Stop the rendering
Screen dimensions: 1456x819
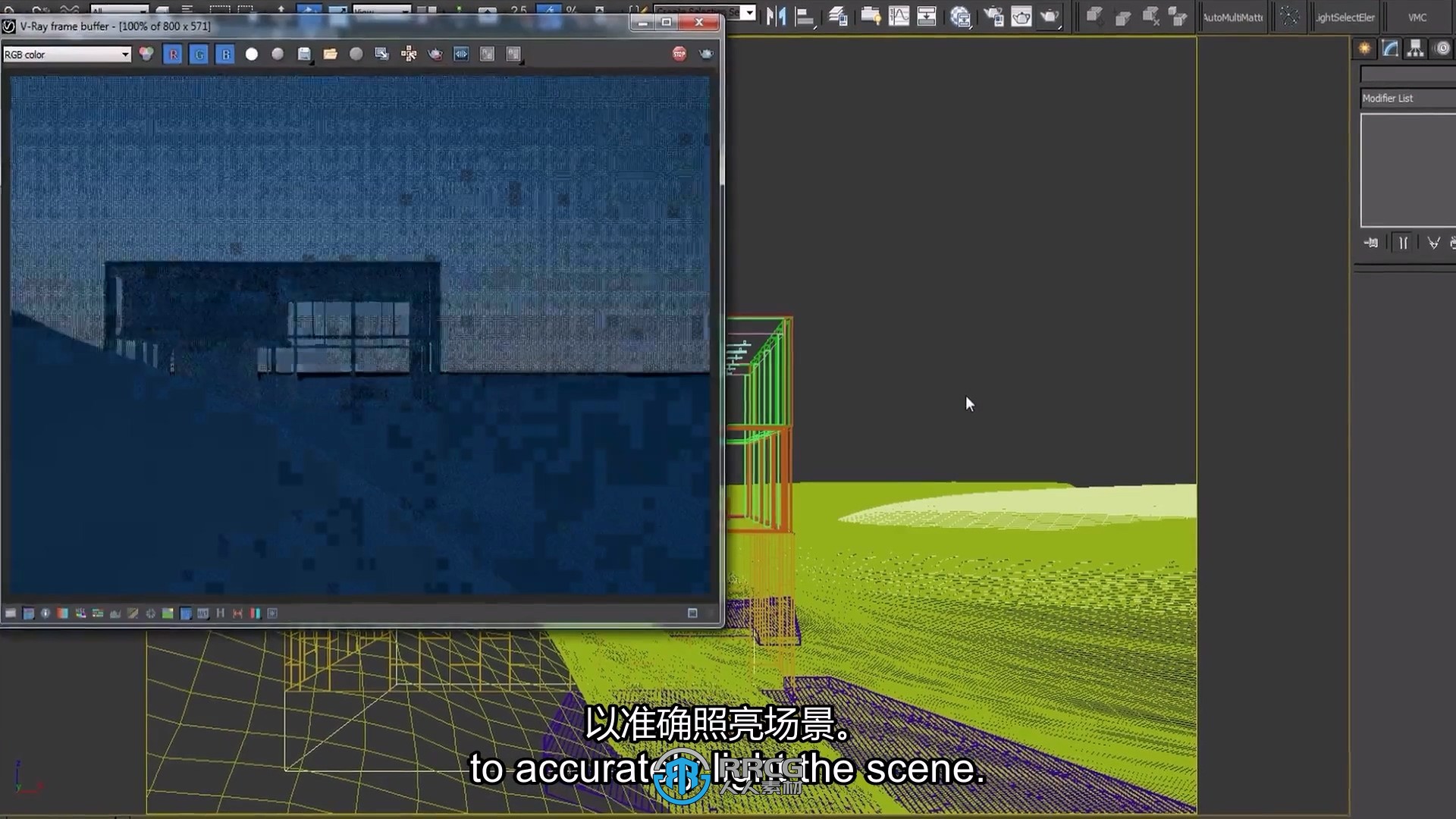coord(679,54)
